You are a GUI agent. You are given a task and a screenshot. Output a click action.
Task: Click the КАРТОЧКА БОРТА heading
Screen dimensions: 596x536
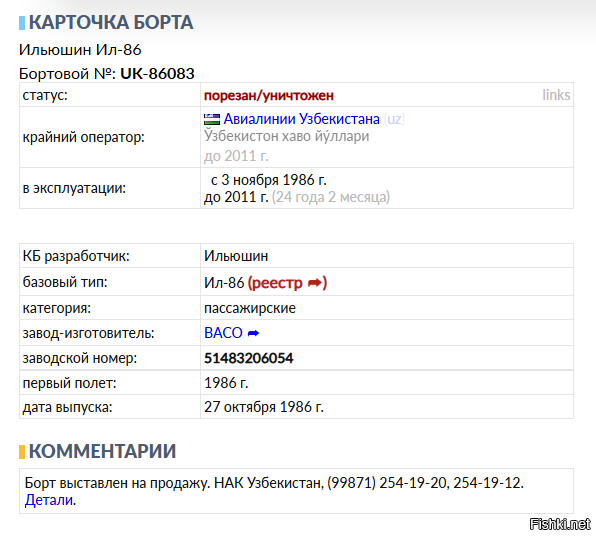[x=111, y=22]
